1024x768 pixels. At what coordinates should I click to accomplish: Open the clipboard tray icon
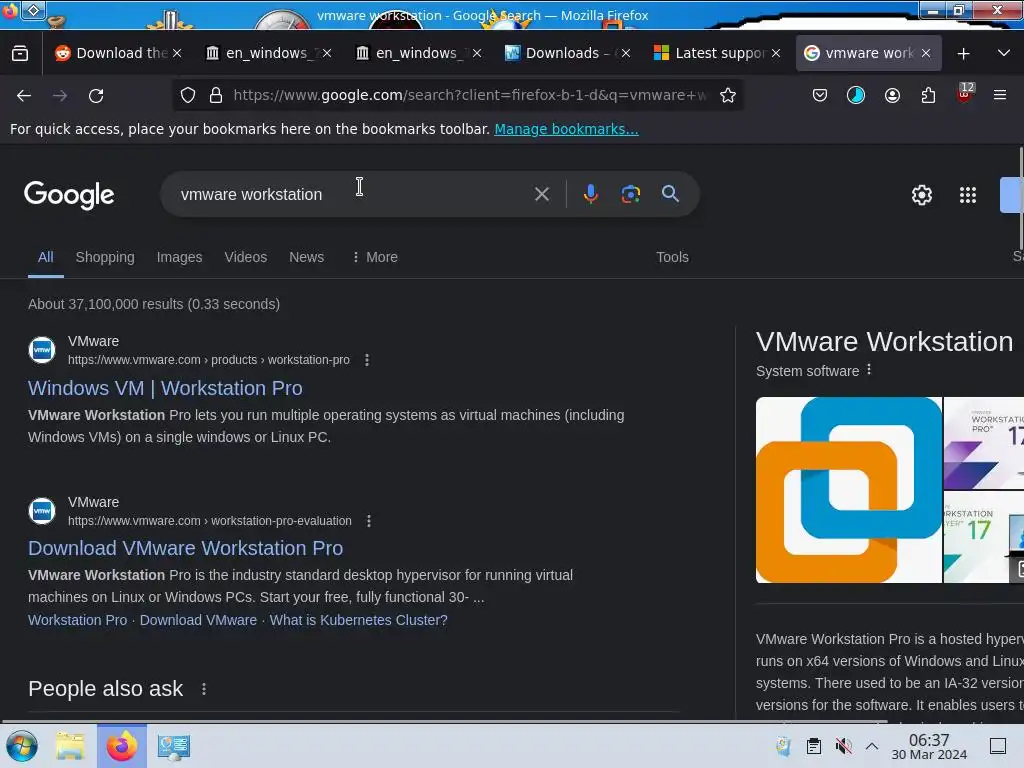(x=814, y=746)
